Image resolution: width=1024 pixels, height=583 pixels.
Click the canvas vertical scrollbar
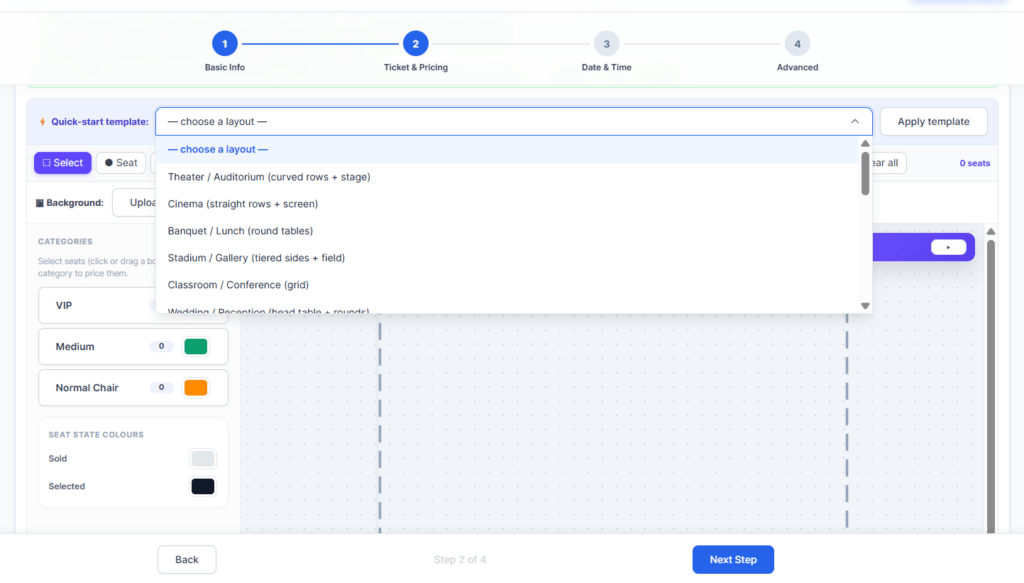pyautogui.click(x=991, y=386)
